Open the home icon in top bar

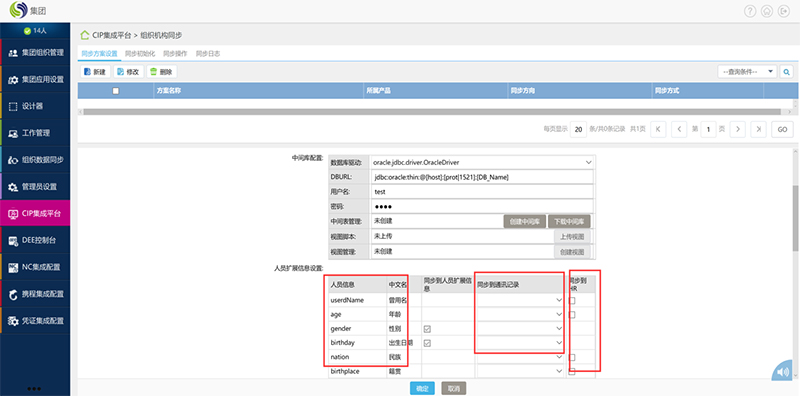(x=766, y=11)
